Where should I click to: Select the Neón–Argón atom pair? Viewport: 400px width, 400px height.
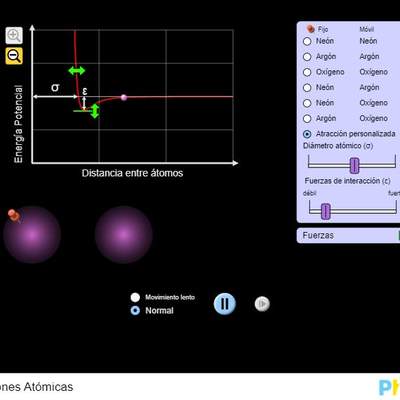(307, 88)
